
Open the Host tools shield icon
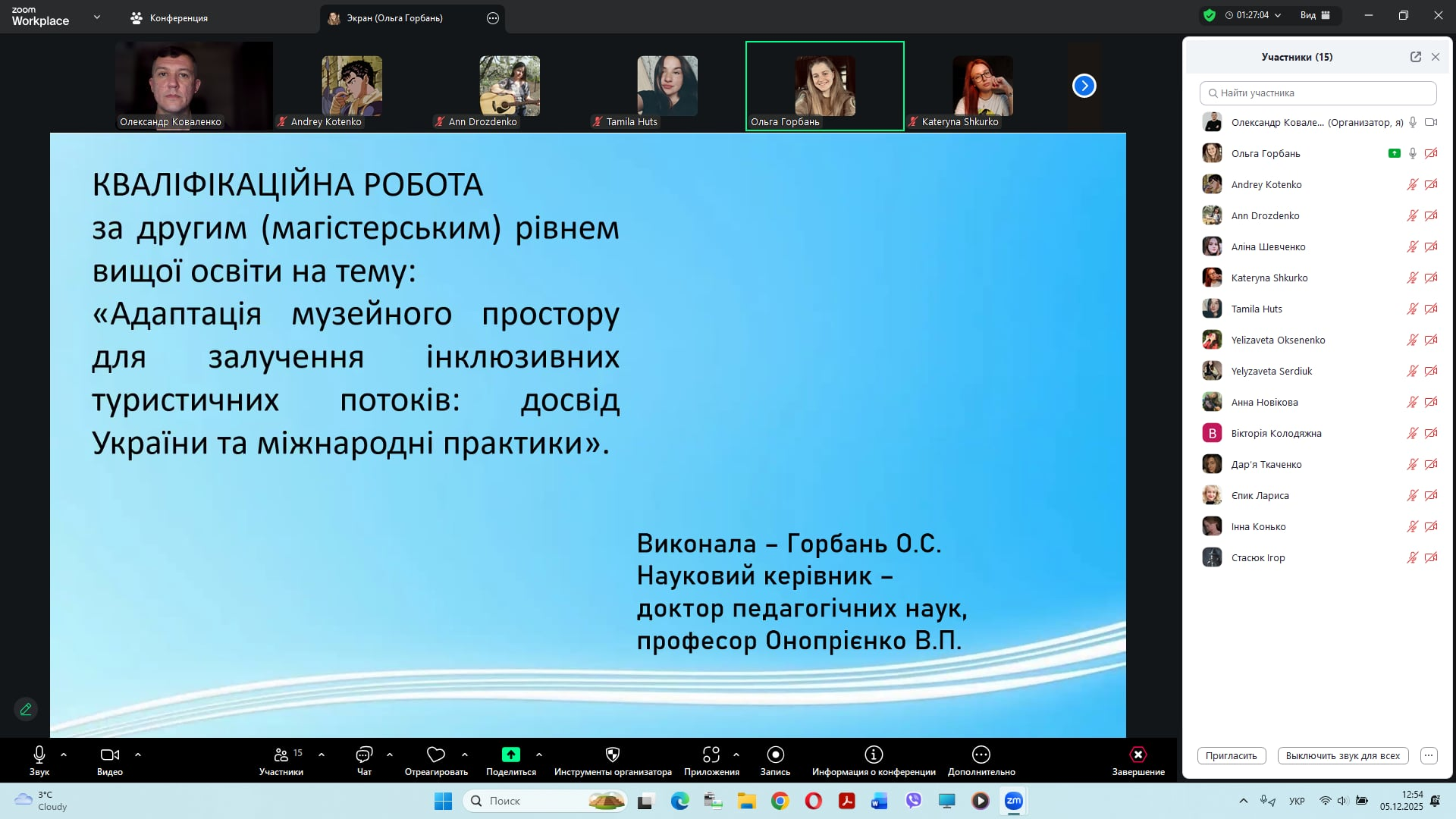tap(613, 755)
